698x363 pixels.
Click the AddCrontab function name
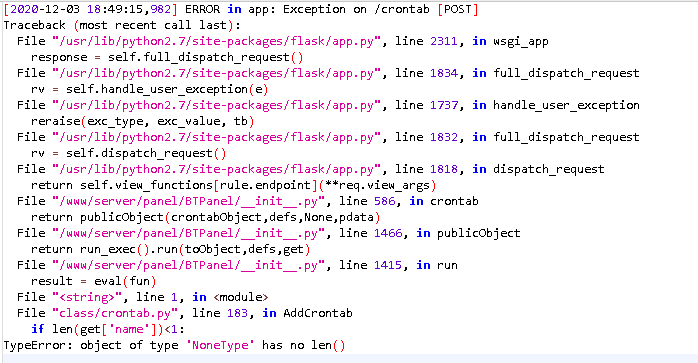point(318,314)
